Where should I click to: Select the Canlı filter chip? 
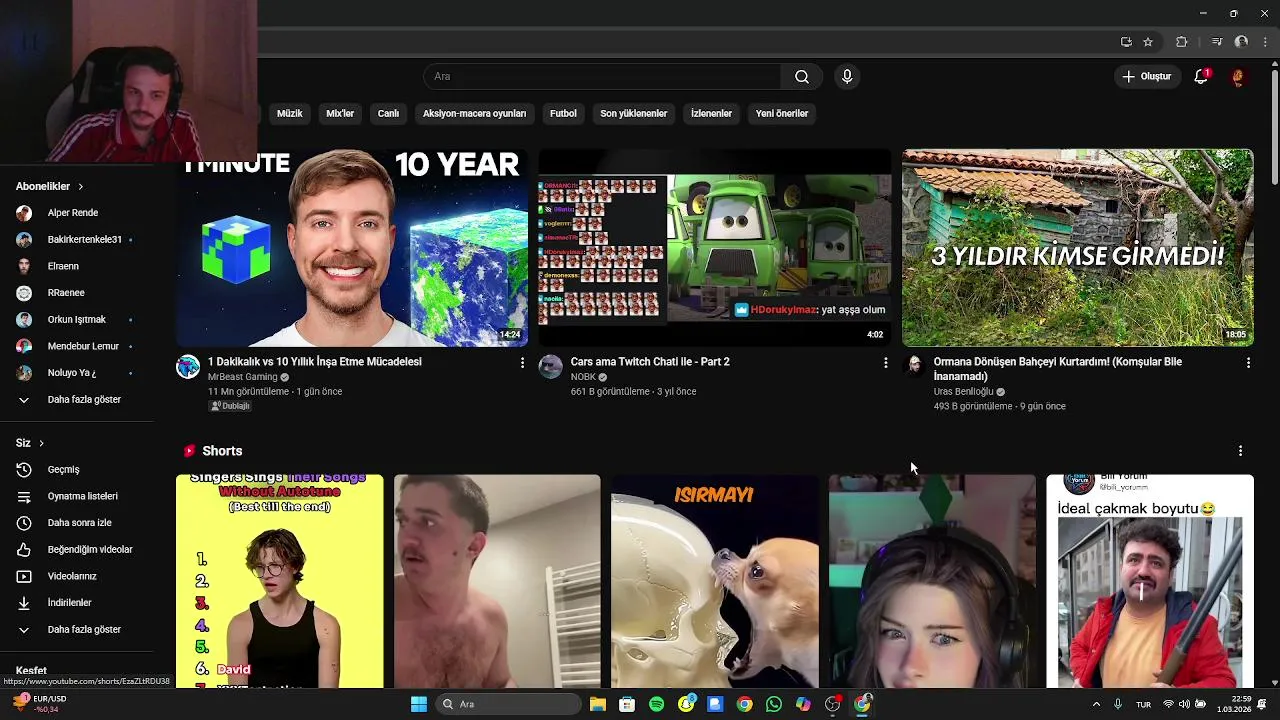[x=388, y=114]
